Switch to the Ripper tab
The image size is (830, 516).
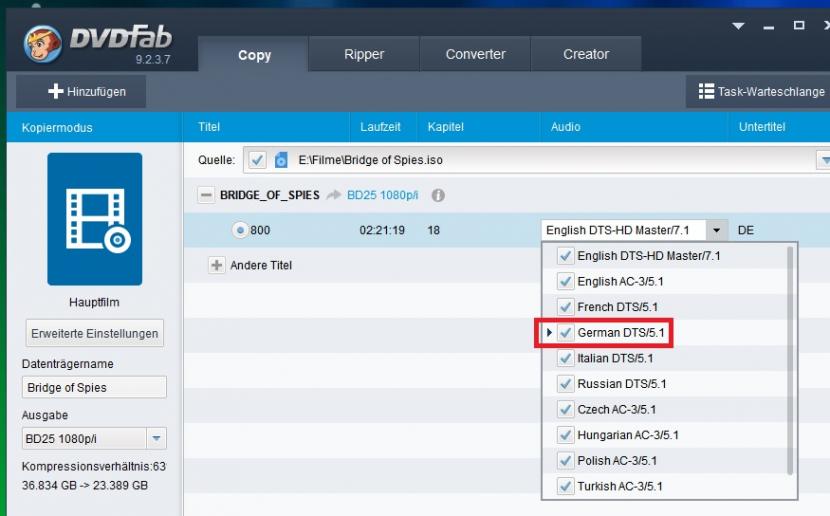coord(364,54)
